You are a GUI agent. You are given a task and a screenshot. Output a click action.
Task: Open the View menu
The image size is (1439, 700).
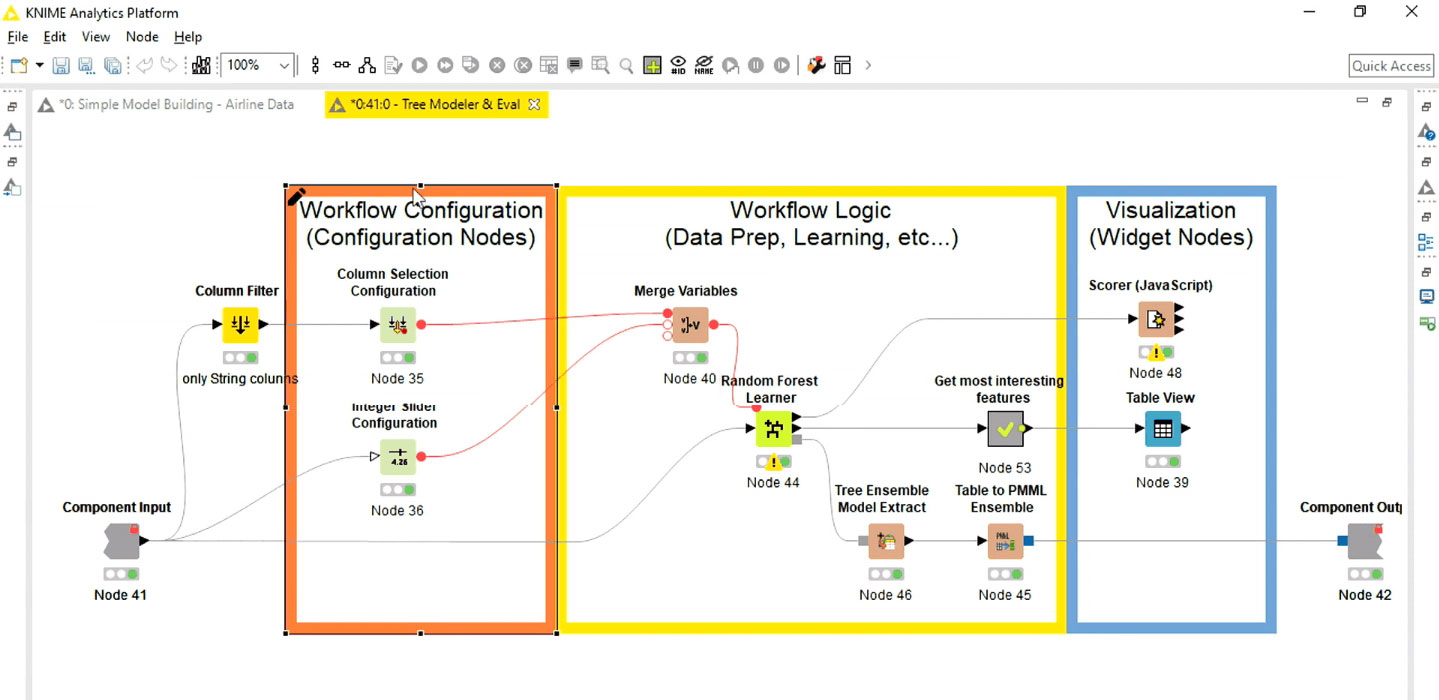pyautogui.click(x=96, y=37)
